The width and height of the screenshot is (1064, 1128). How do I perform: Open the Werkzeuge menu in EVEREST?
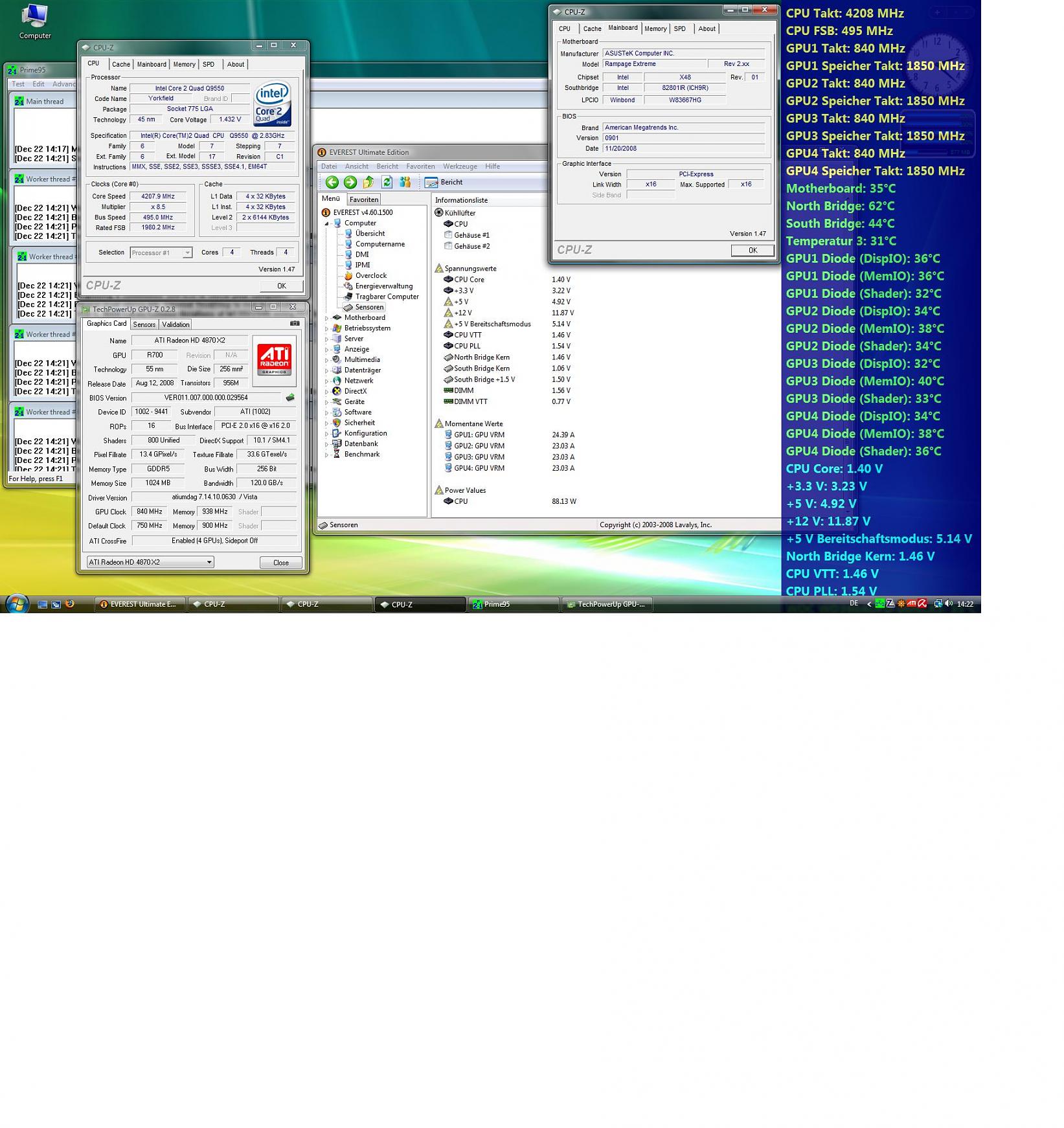coord(460,166)
